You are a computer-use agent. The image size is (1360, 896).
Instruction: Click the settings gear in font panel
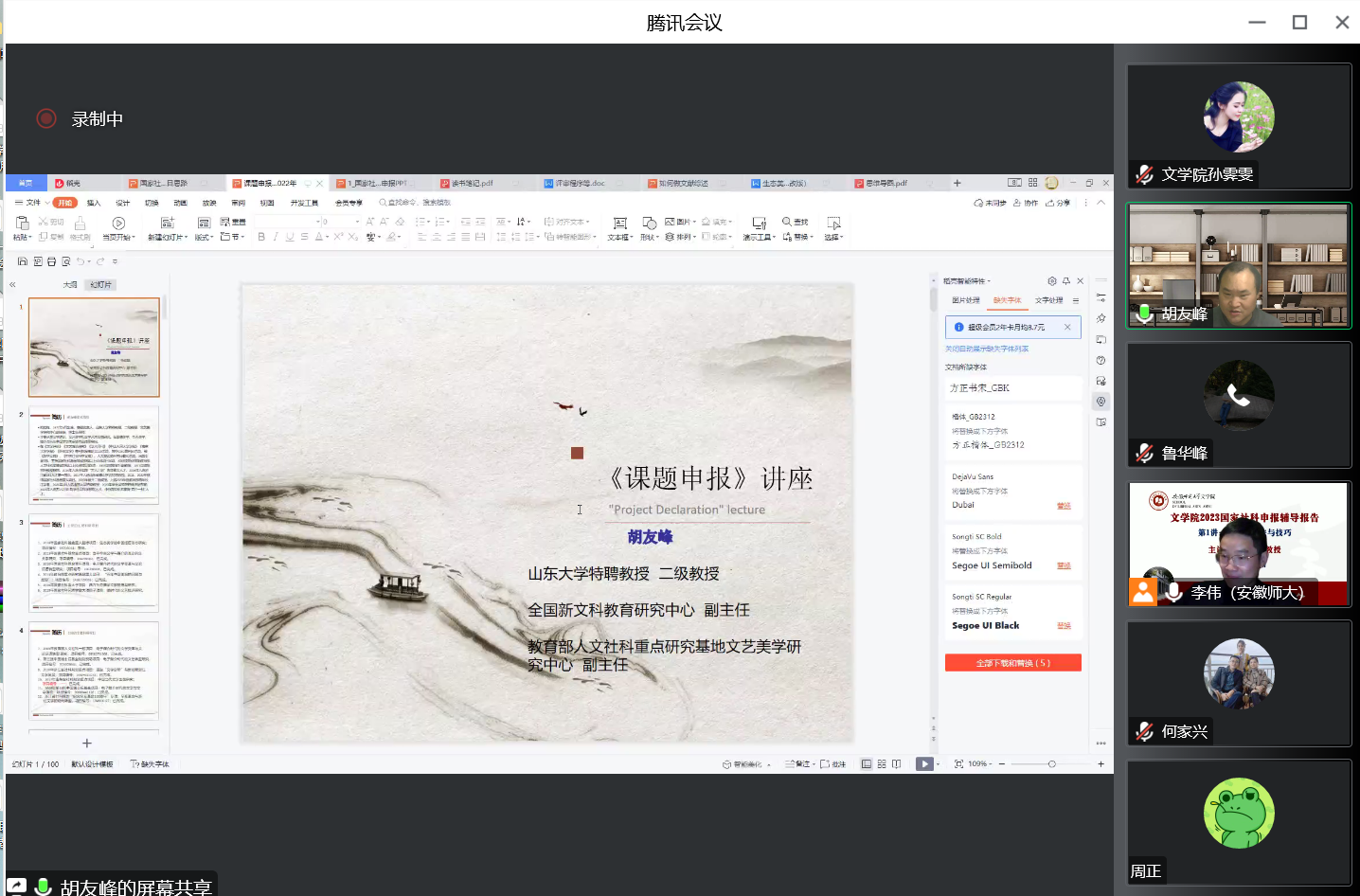click(x=1051, y=281)
